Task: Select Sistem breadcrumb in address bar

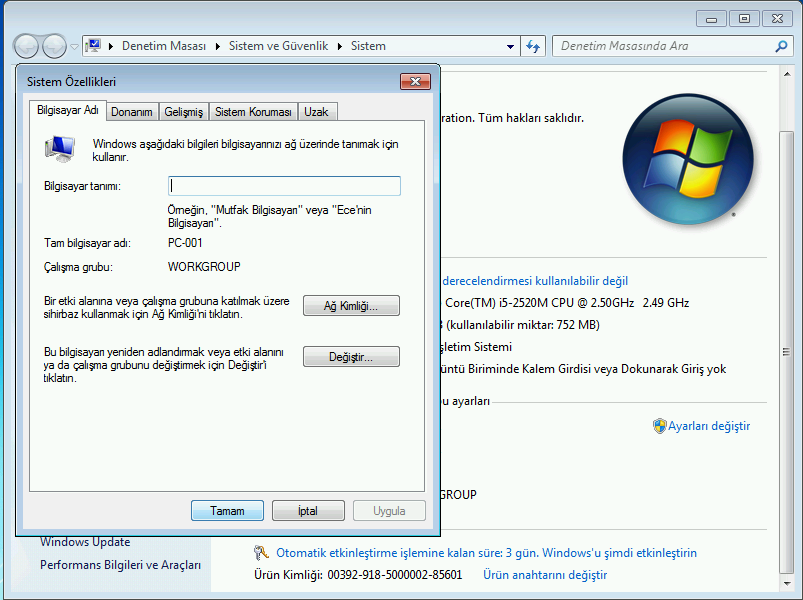Action: pos(368,46)
